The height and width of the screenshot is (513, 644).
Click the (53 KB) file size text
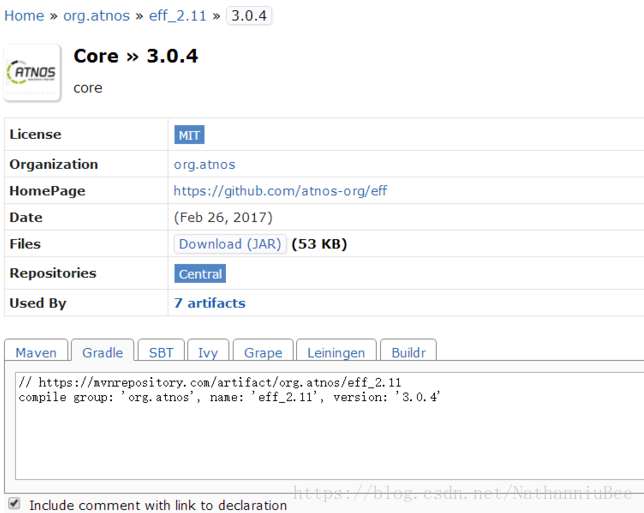(319, 244)
